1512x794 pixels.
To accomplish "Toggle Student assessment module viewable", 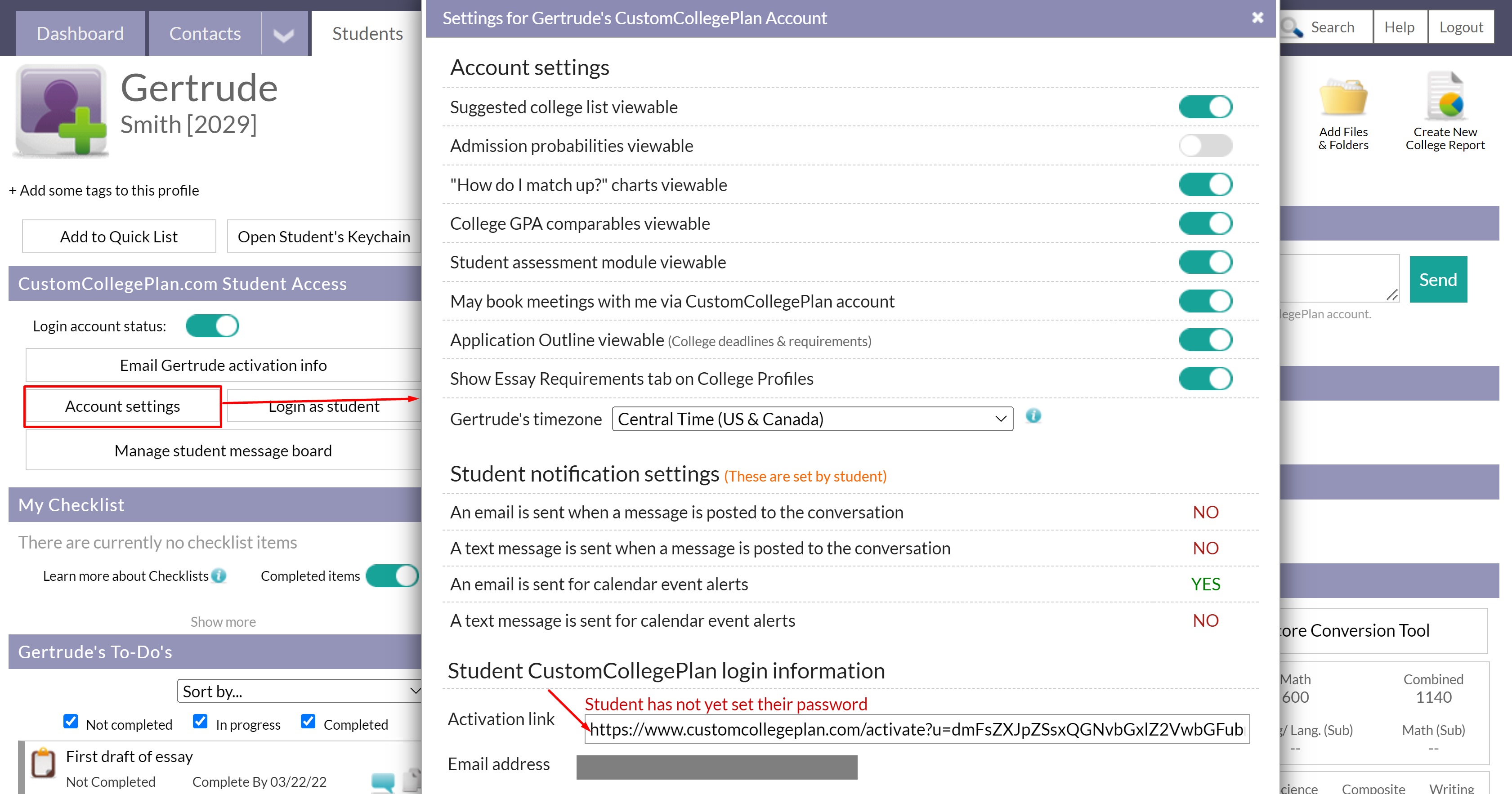I will [1205, 262].
